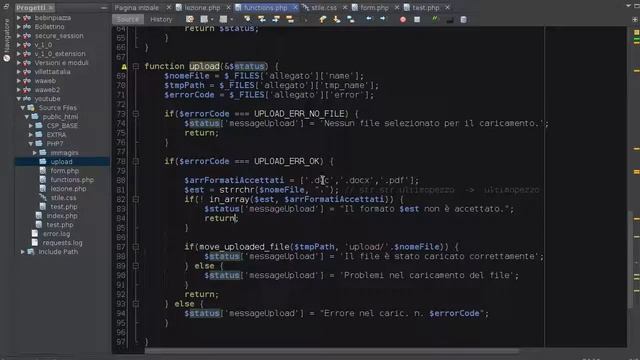
Task: Click the Bollettino project icon
Action: click(x=27, y=27)
